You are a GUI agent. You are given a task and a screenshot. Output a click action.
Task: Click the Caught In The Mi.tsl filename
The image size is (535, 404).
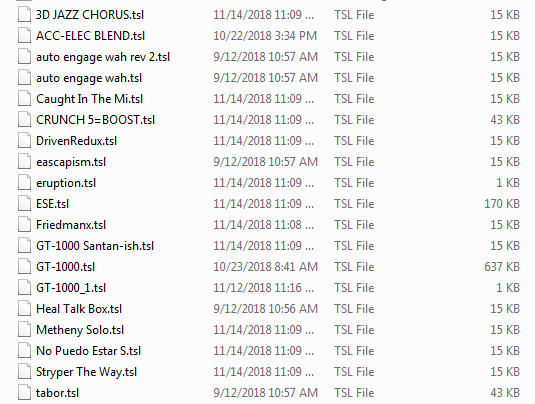point(89,99)
